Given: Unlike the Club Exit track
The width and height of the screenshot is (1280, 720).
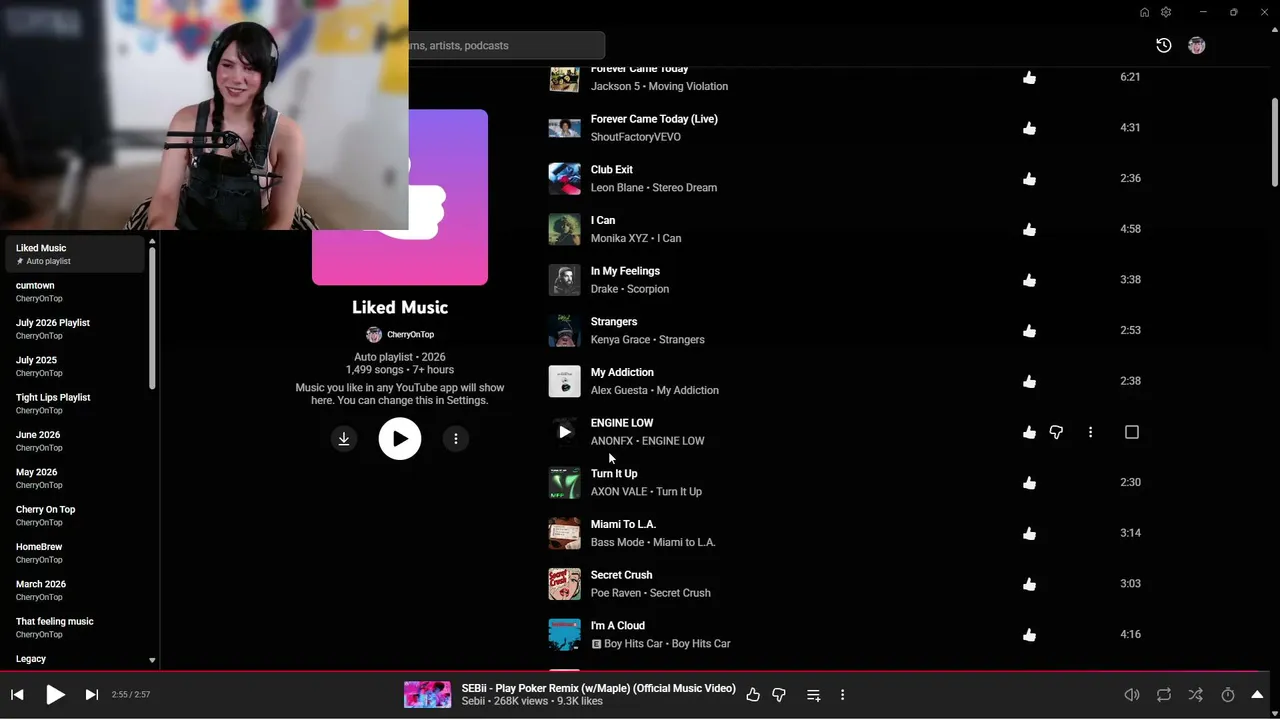Looking at the screenshot, I should click(1029, 179).
